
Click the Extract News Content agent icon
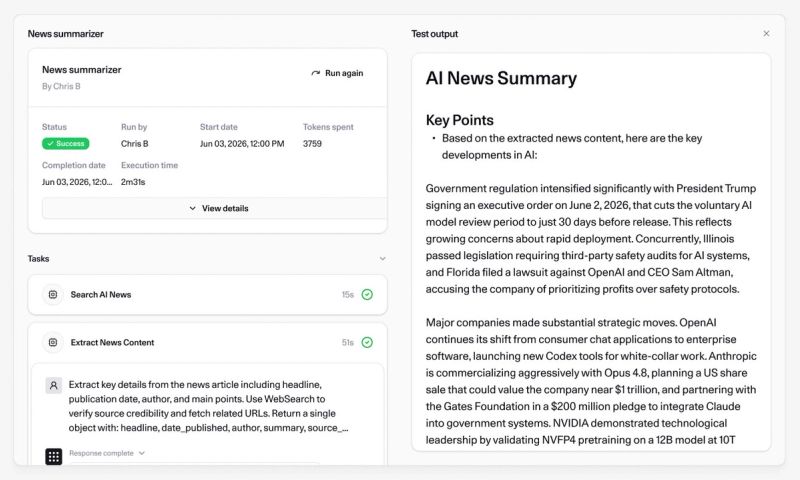(x=53, y=342)
